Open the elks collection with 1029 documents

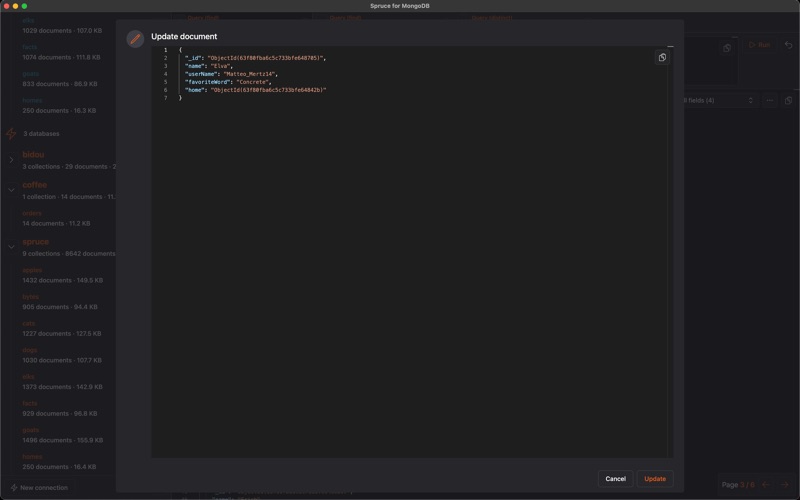pos(28,20)
